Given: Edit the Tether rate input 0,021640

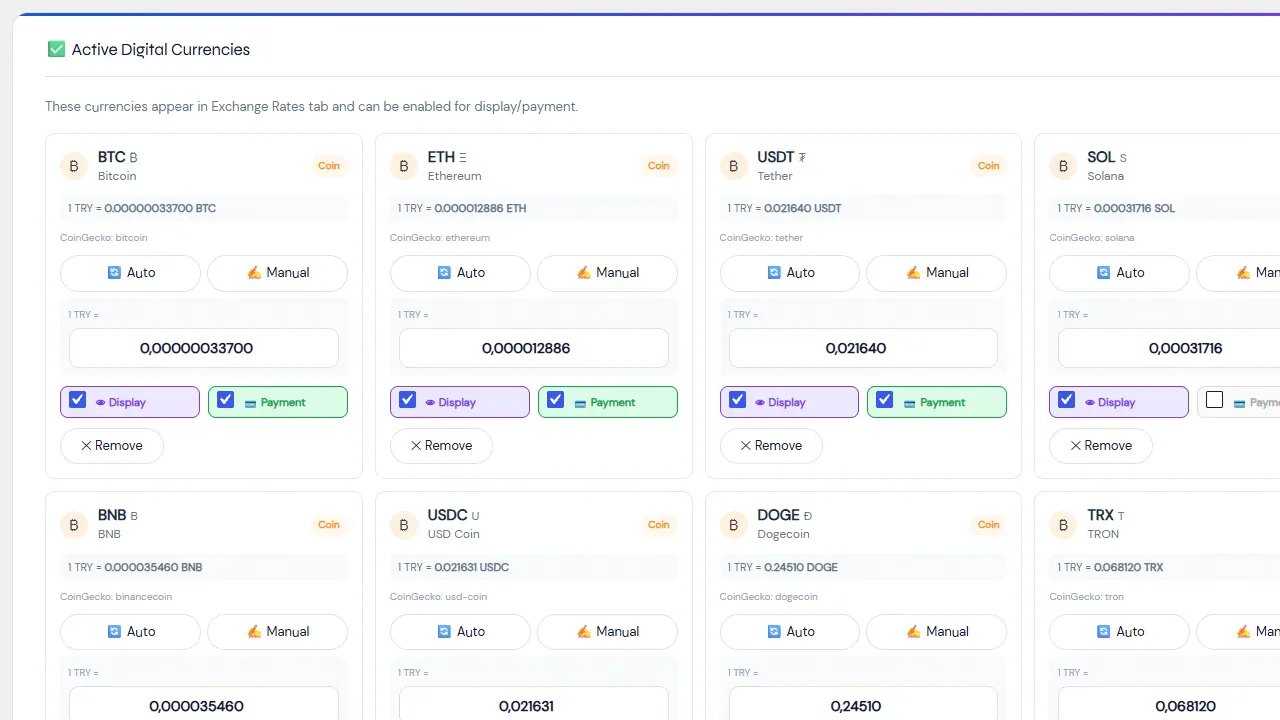Looking at the screenshot, I should (863, 348).
